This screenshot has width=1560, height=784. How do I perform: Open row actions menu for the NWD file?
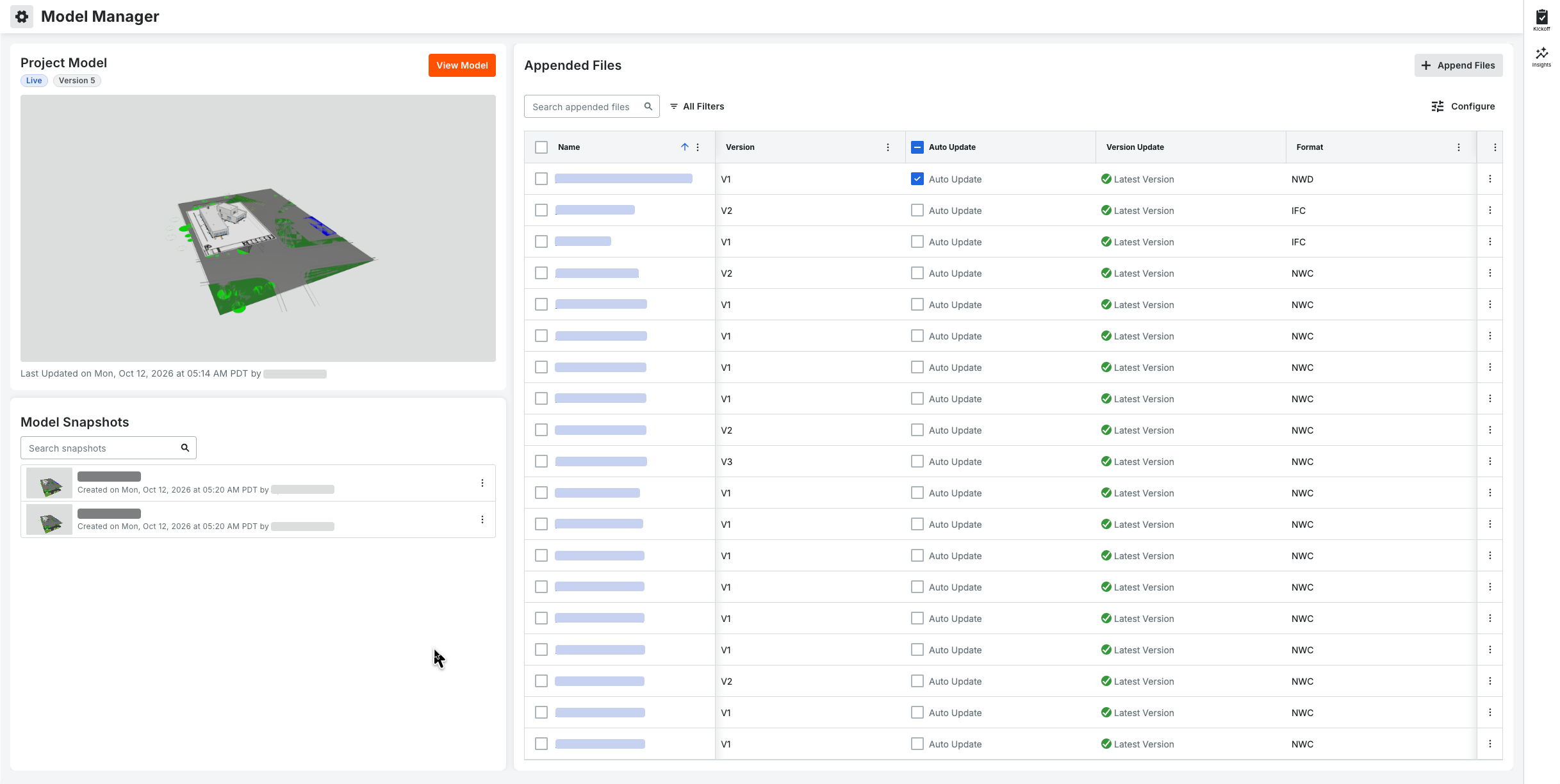coord(1490,179)
